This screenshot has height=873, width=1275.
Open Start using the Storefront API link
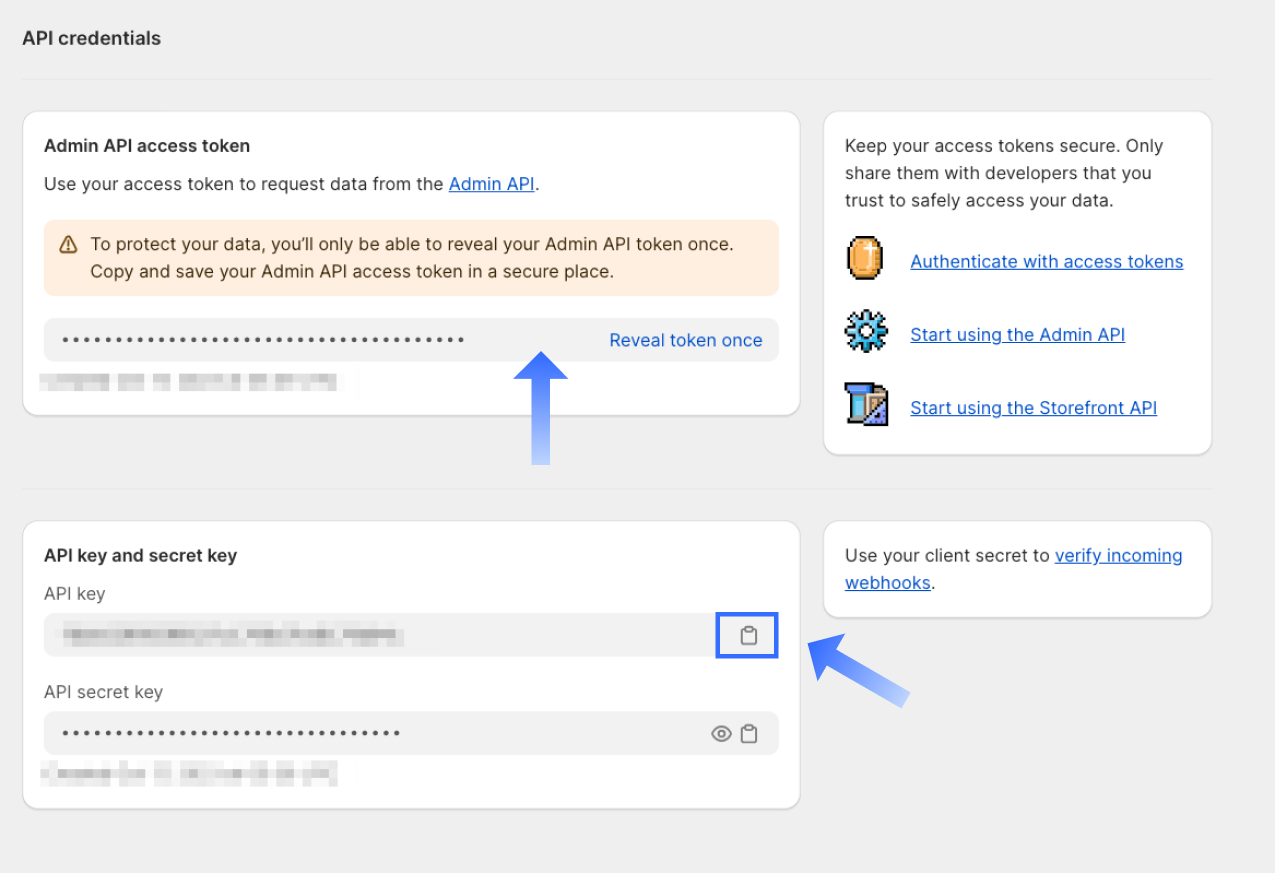(1033, 408)
